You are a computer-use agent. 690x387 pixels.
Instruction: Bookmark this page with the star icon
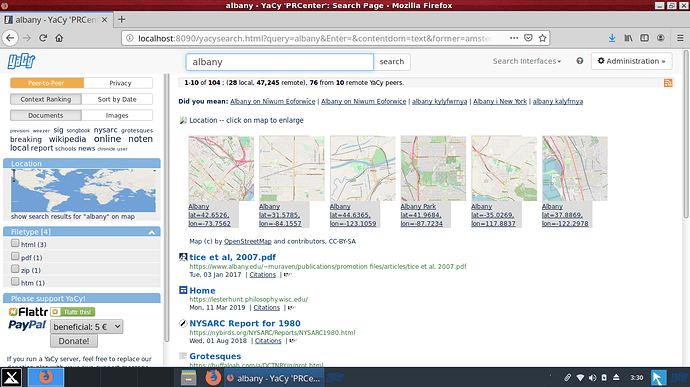(x=543, y=38)
